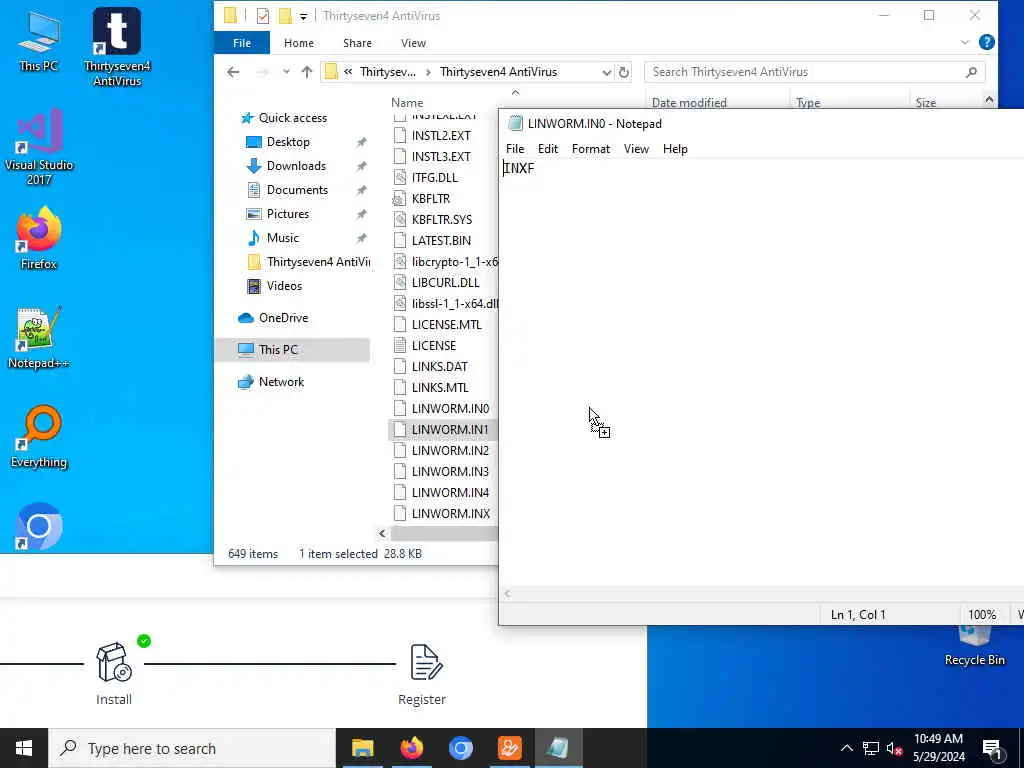
Task: Open Notepad Format menu
Action: pos(590,149)
